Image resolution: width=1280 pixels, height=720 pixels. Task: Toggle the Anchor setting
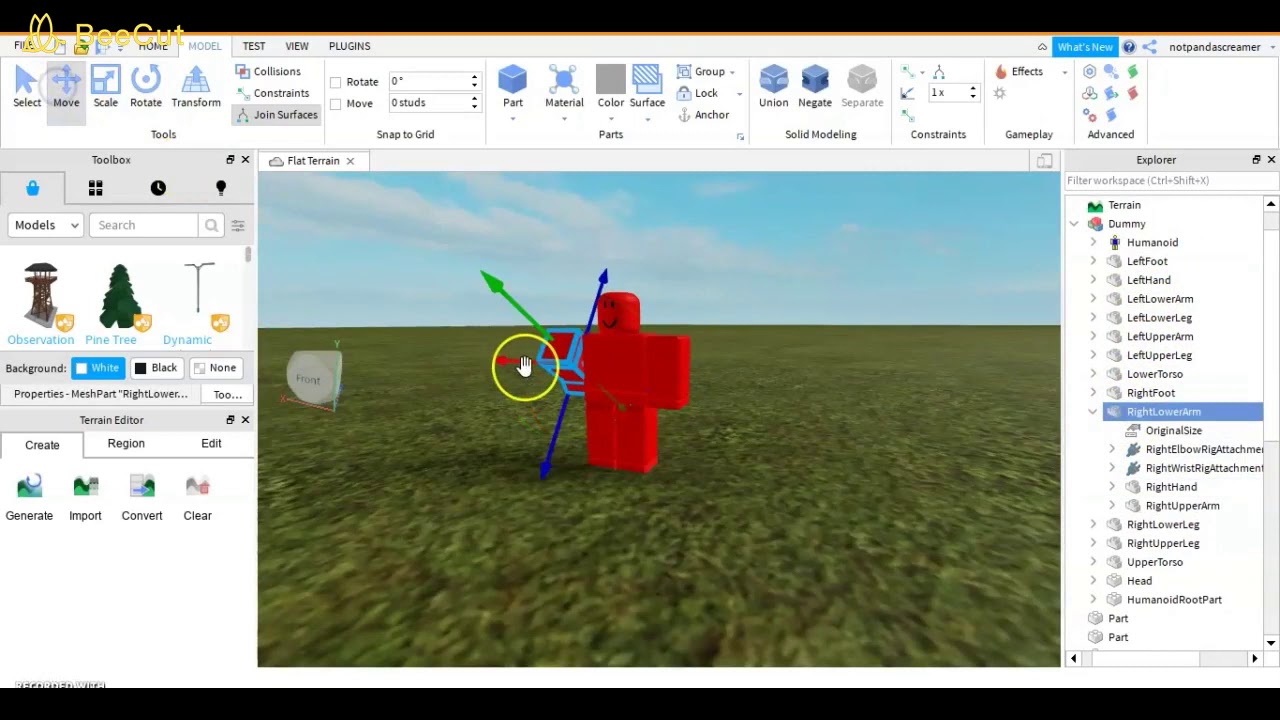[703, 115]
